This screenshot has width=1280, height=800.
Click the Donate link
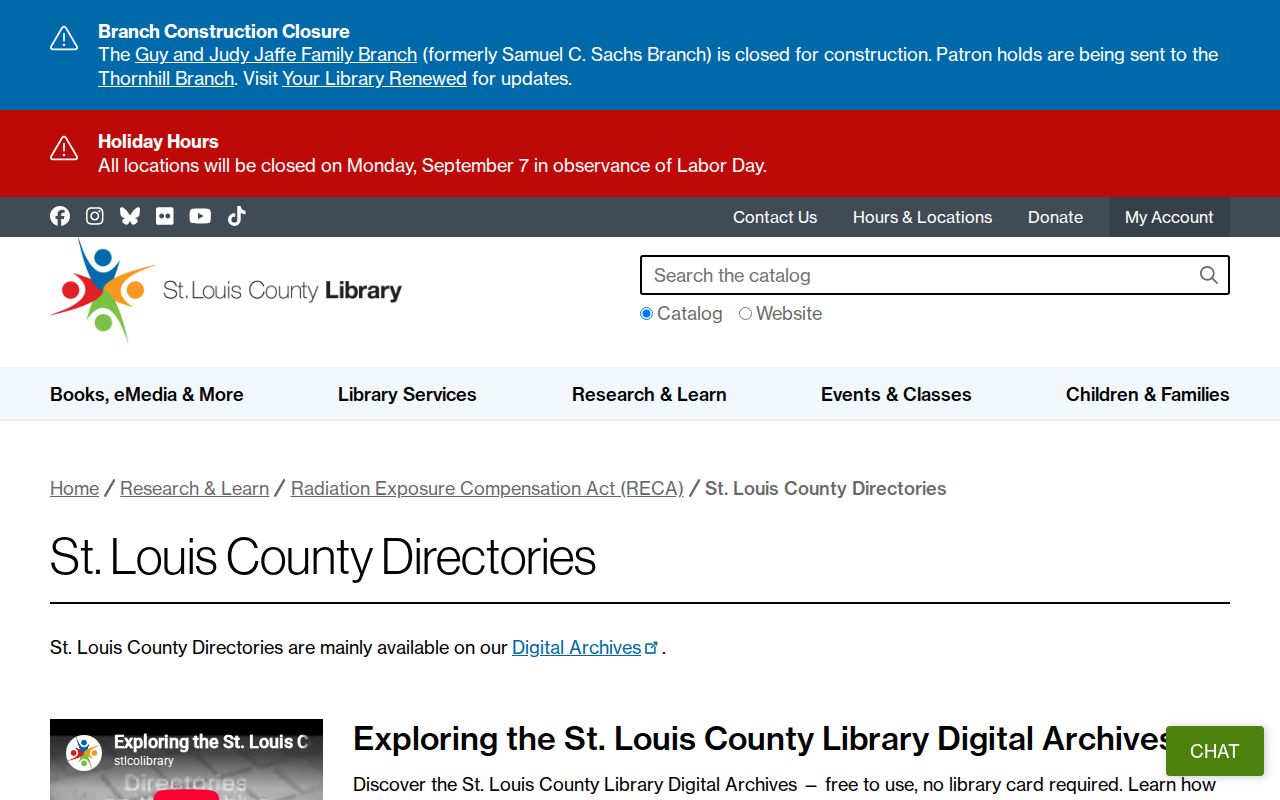pyautogui.click(x=1055, y=217)
